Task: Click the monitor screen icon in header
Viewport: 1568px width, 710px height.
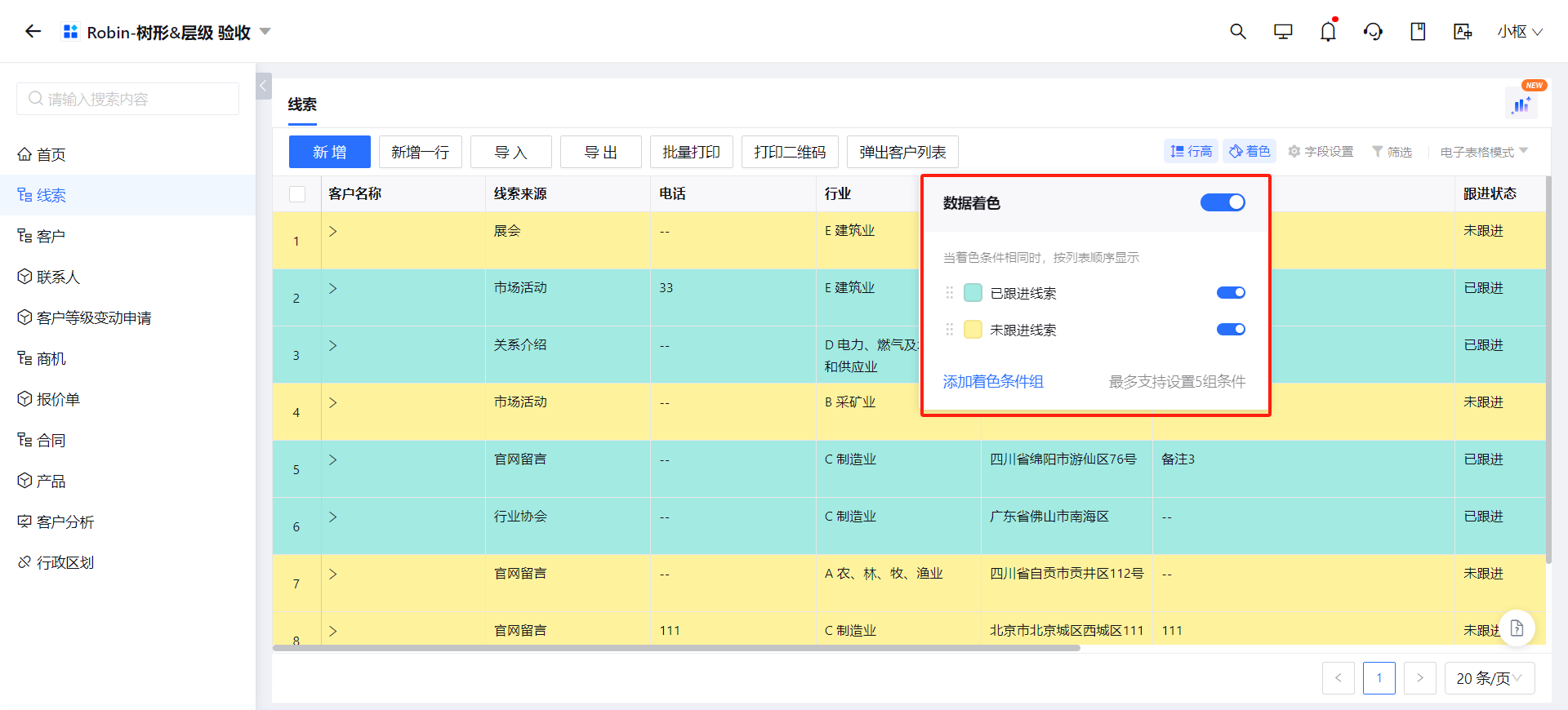Action: [x=1283, y=32]
